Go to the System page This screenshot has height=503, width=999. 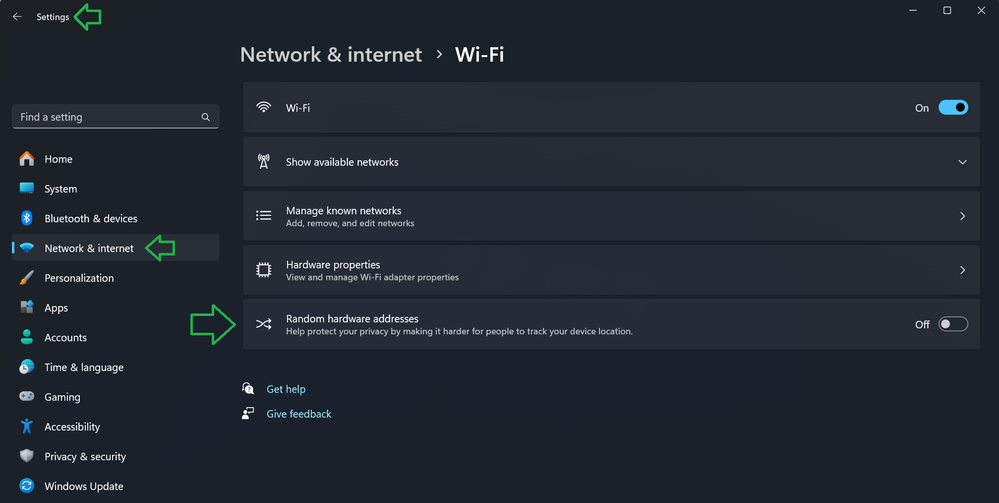click(x=60, y=189)
